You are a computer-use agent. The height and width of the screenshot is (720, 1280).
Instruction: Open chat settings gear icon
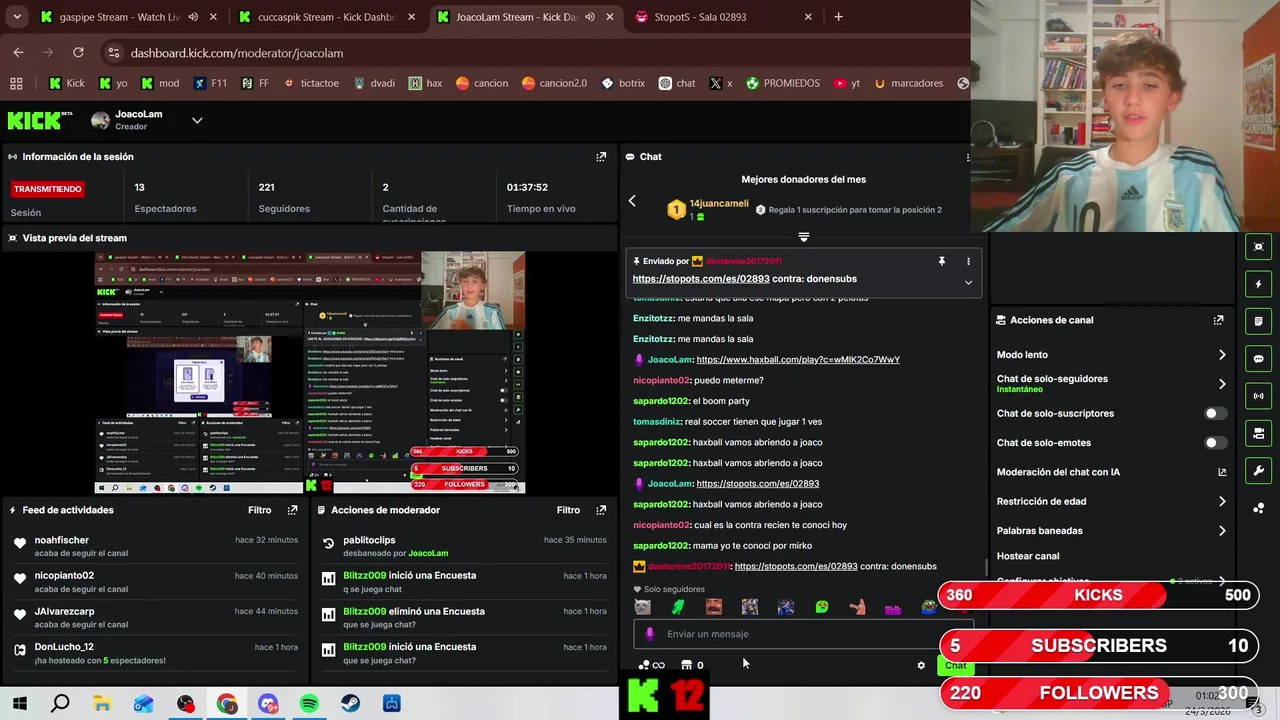[921, 665]
